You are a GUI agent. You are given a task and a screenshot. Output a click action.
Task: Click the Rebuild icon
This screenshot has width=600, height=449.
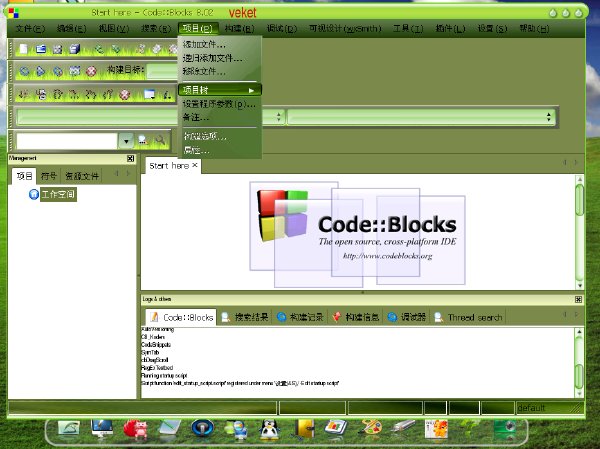click(x=75, y=71)
